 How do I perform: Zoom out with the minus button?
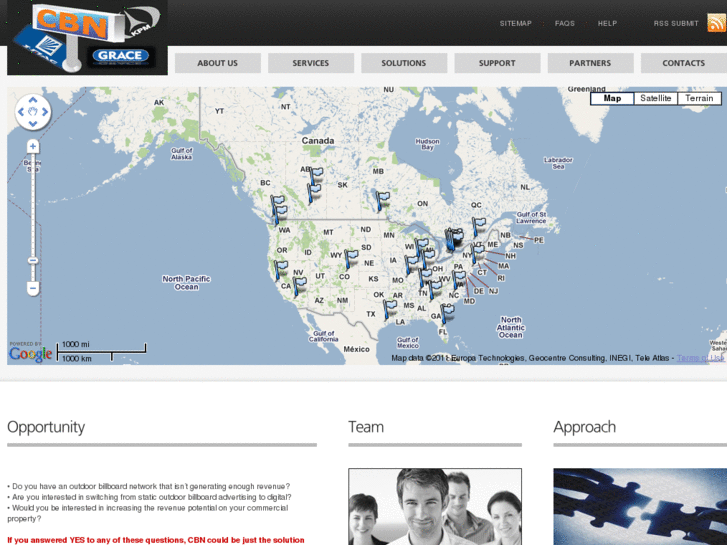(32, 288)
